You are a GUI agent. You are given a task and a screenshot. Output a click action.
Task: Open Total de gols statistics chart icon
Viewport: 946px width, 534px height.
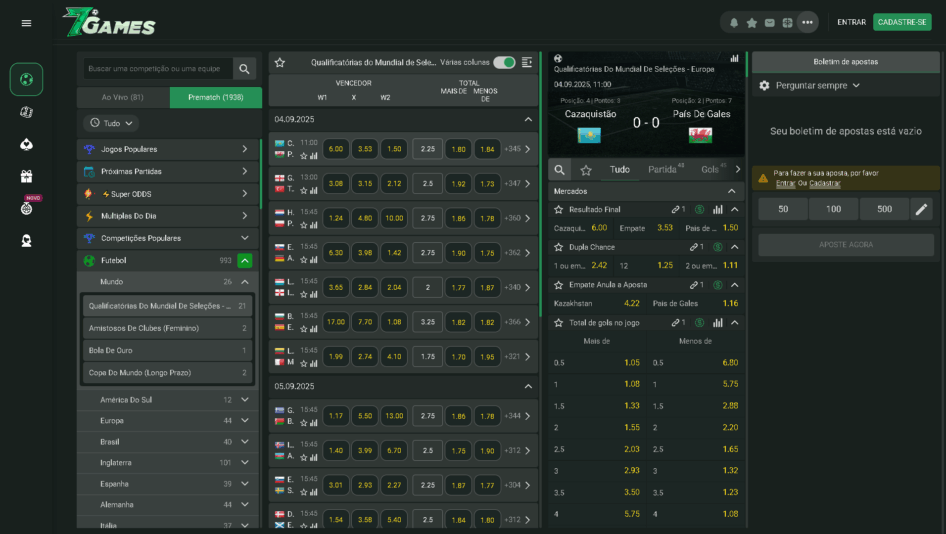coord(717,323)
